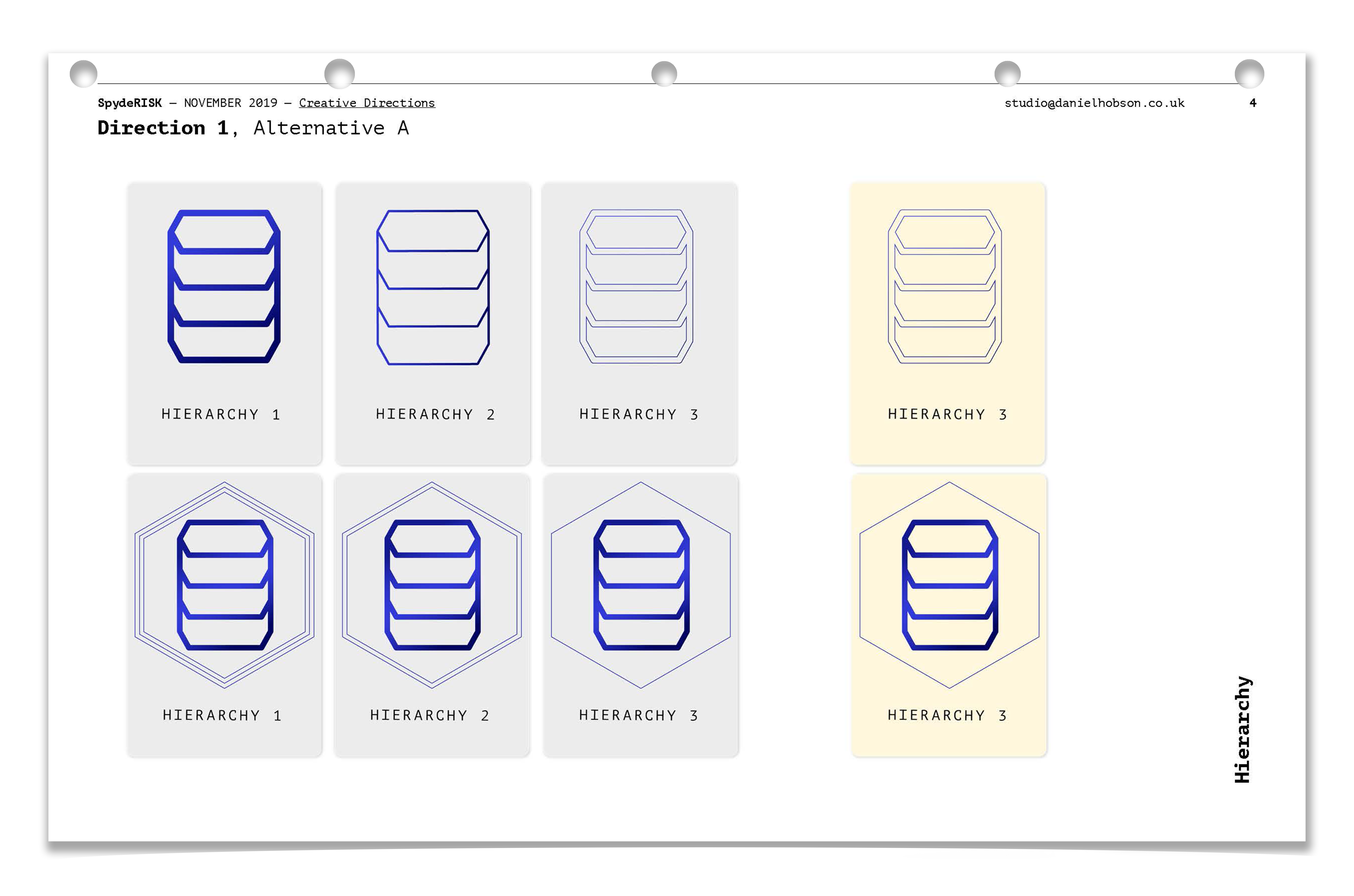Screen dimensions: 1354x896
Task: Click the thin outline Hierarchy 3 logo on gray card
Action: click(636, 286)
